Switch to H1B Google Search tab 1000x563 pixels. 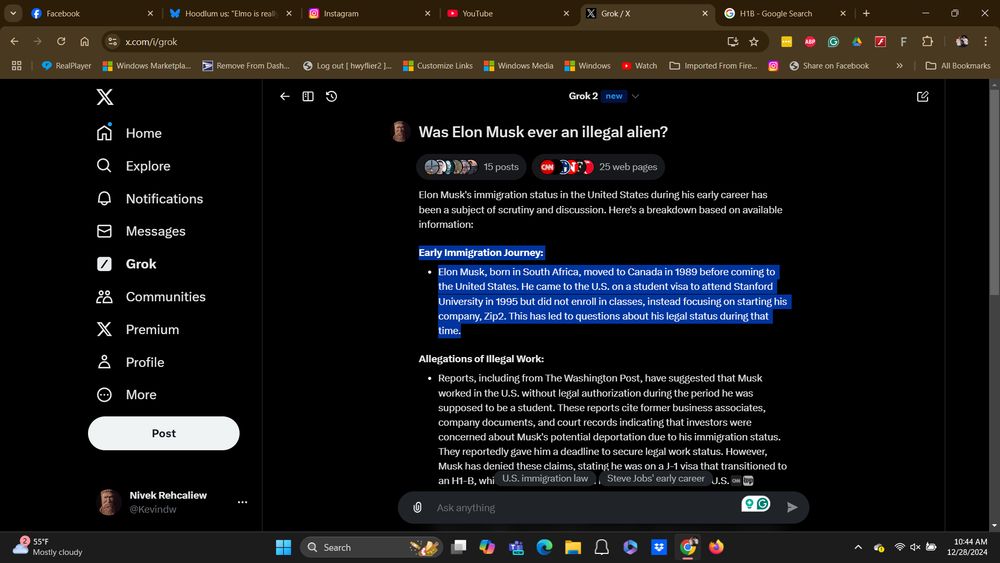click(786, 13)
